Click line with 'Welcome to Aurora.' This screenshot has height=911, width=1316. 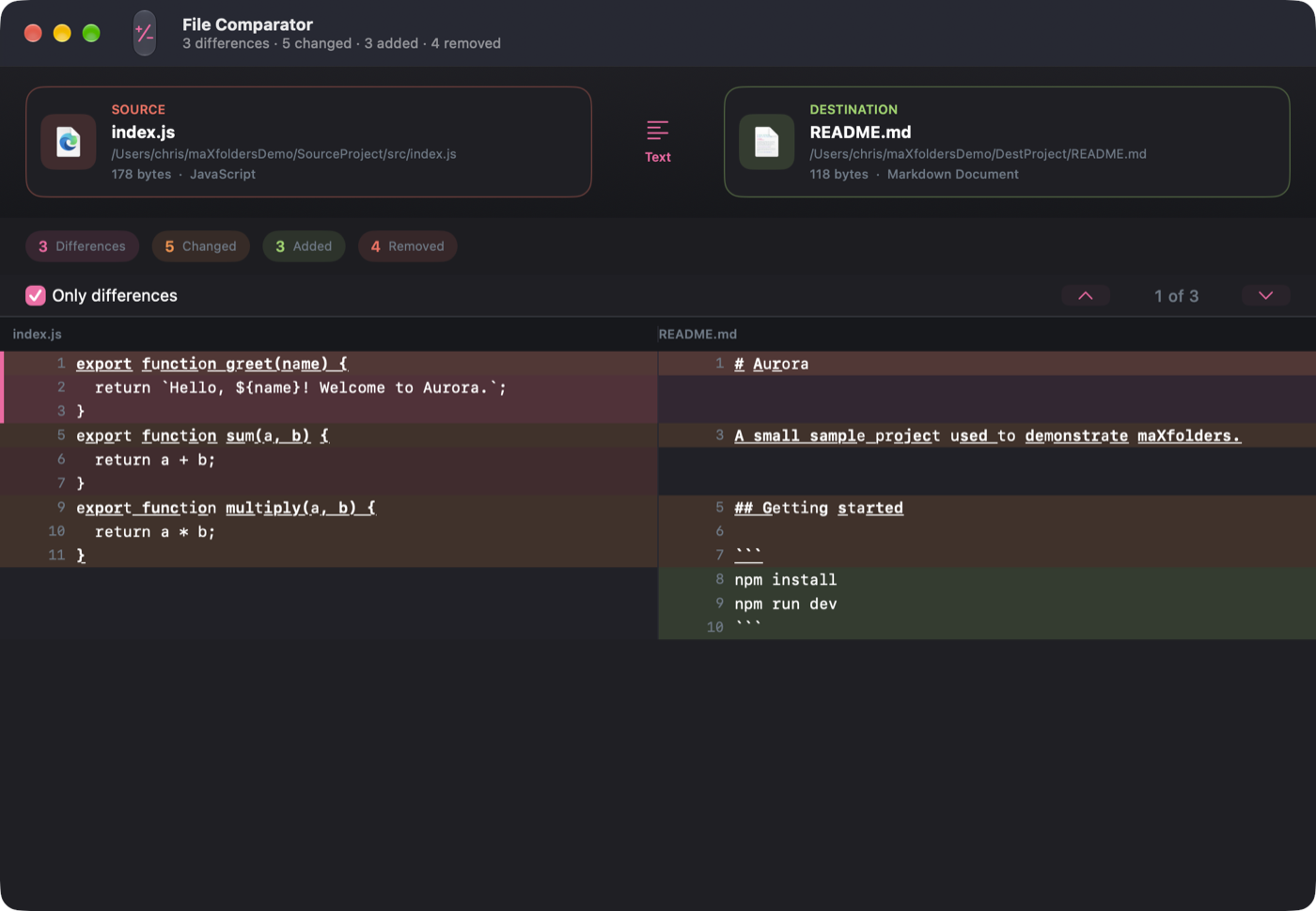click(329, 387)
